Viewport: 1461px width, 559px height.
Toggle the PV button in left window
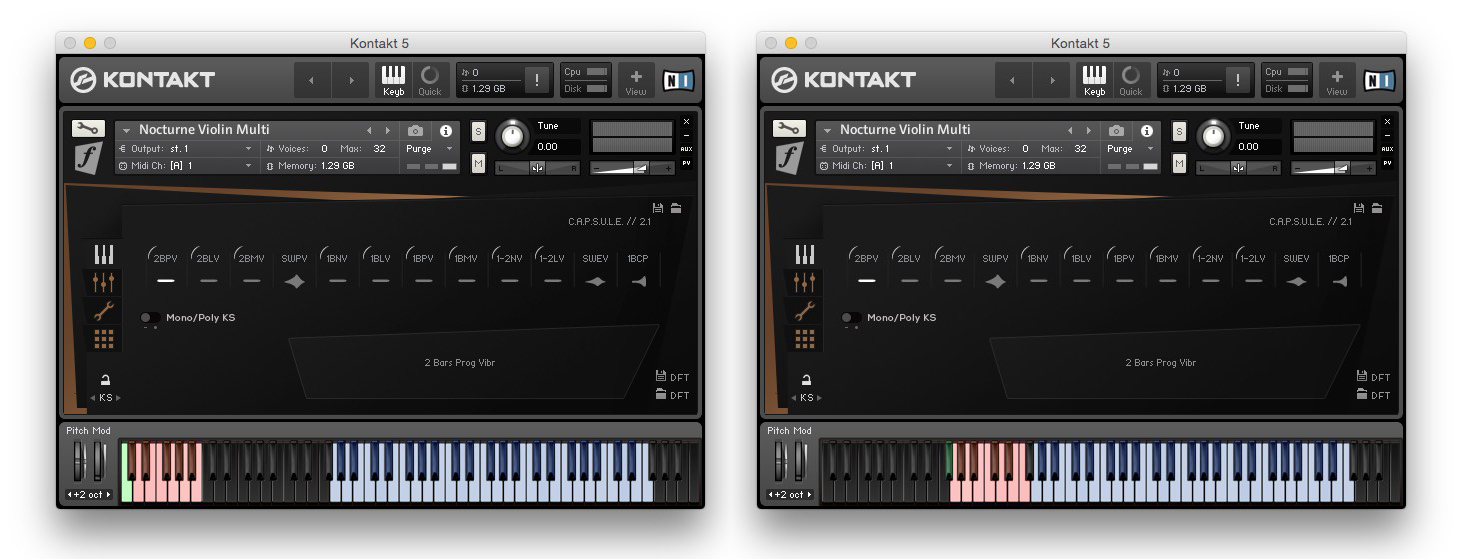point(686,163)
